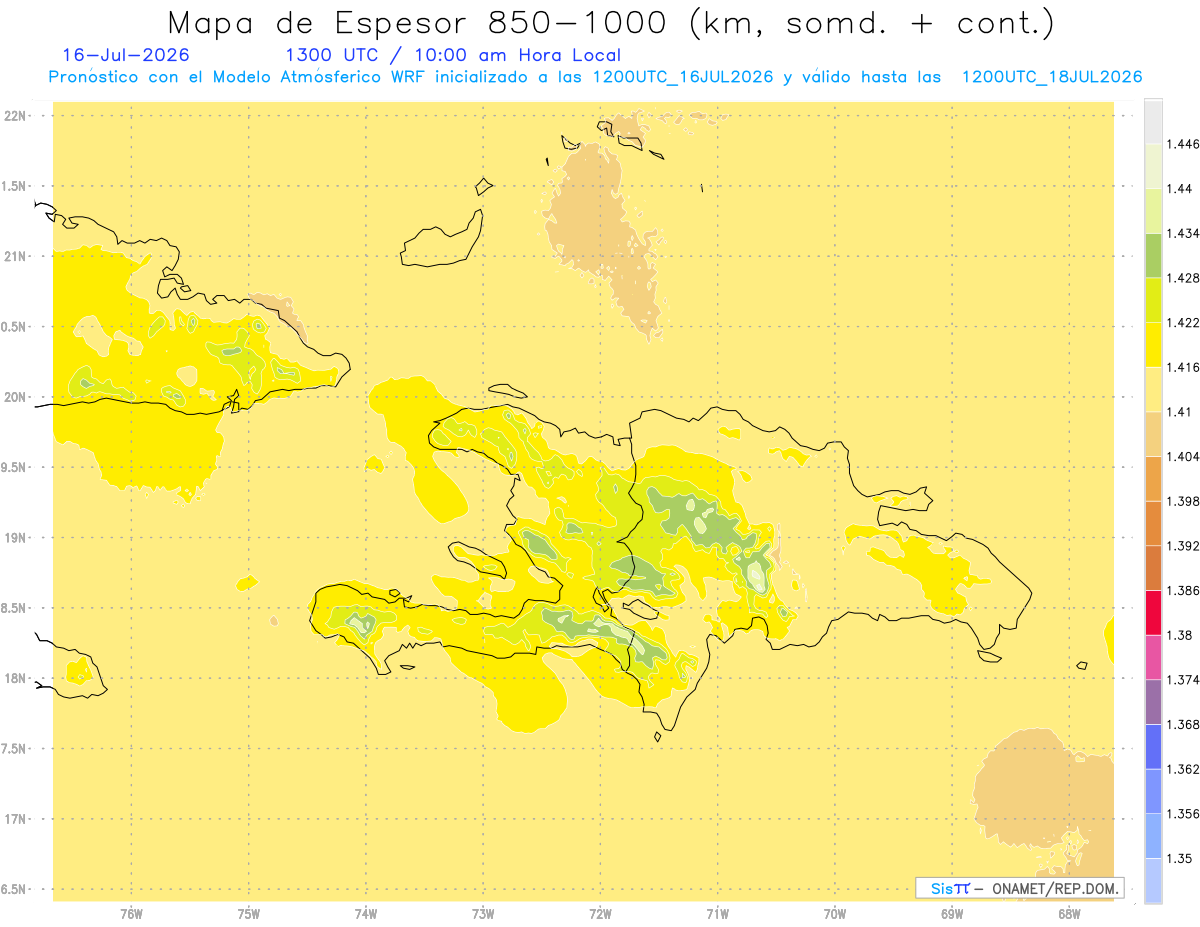This screenshot has height=927, width=1200.
Task: Click the legend value '1.446'
Action: 1184,144
